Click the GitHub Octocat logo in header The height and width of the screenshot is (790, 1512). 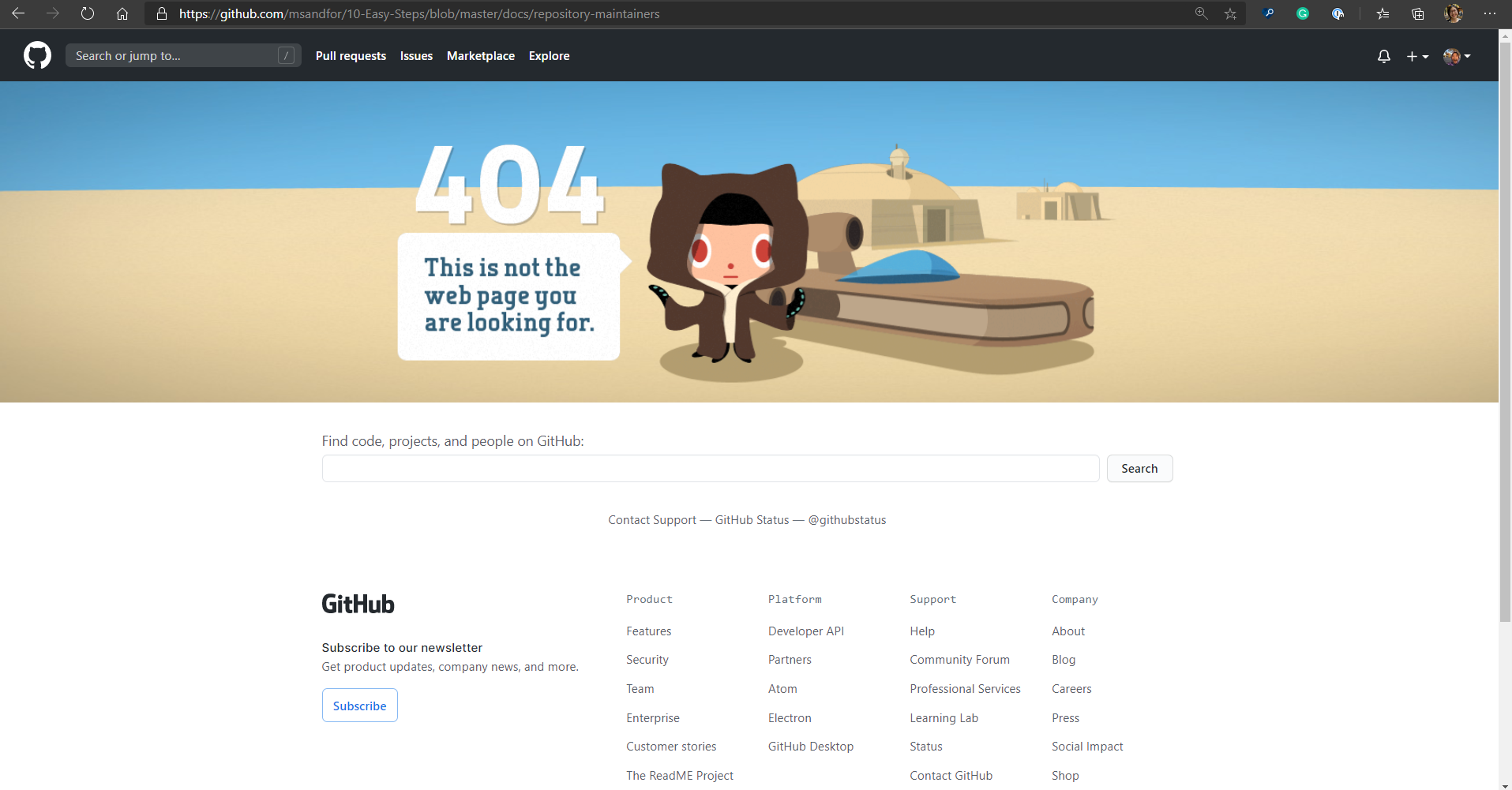[37, 55]
